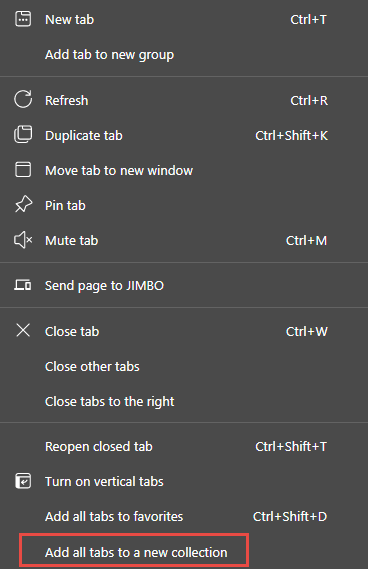Image resolution: width=368 pixels, height=569 pixels.
Task: Click the vertical tabs icon
Action: pyautogui.click(x=23, y=482)
